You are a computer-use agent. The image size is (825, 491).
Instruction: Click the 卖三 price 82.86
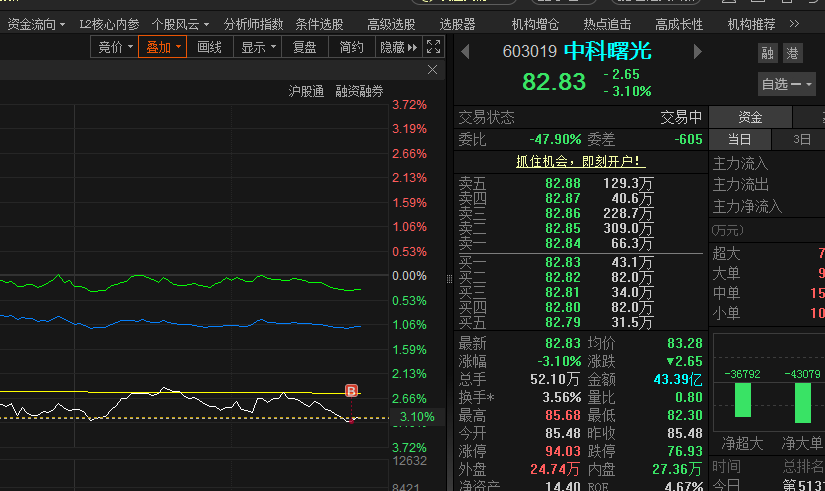562,213
